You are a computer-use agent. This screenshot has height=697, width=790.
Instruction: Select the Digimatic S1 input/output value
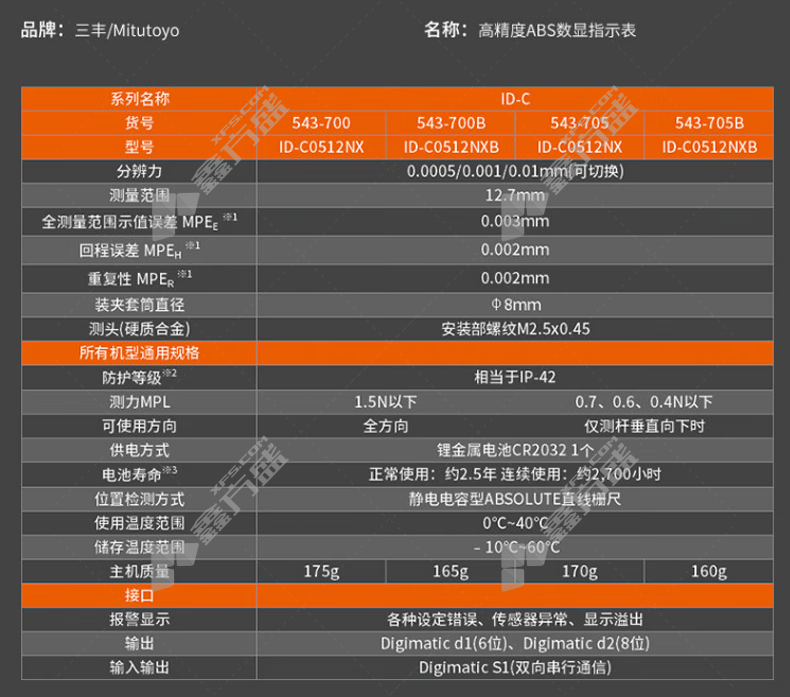click(515, 667)
